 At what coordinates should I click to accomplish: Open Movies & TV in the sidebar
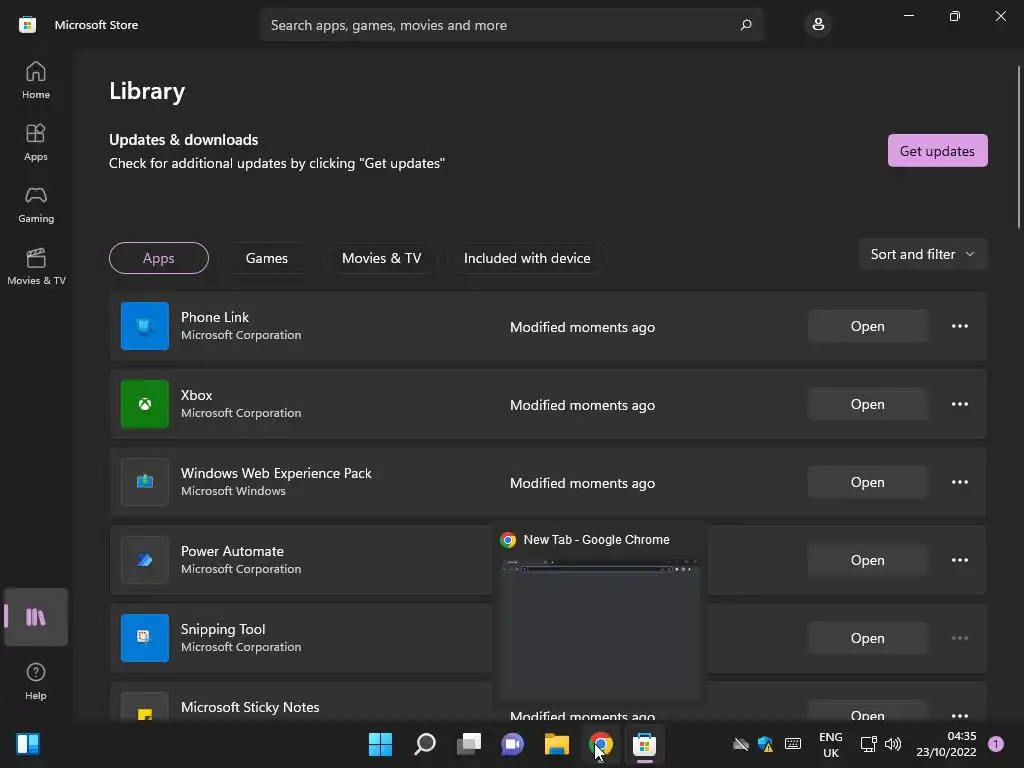point(36,266)
